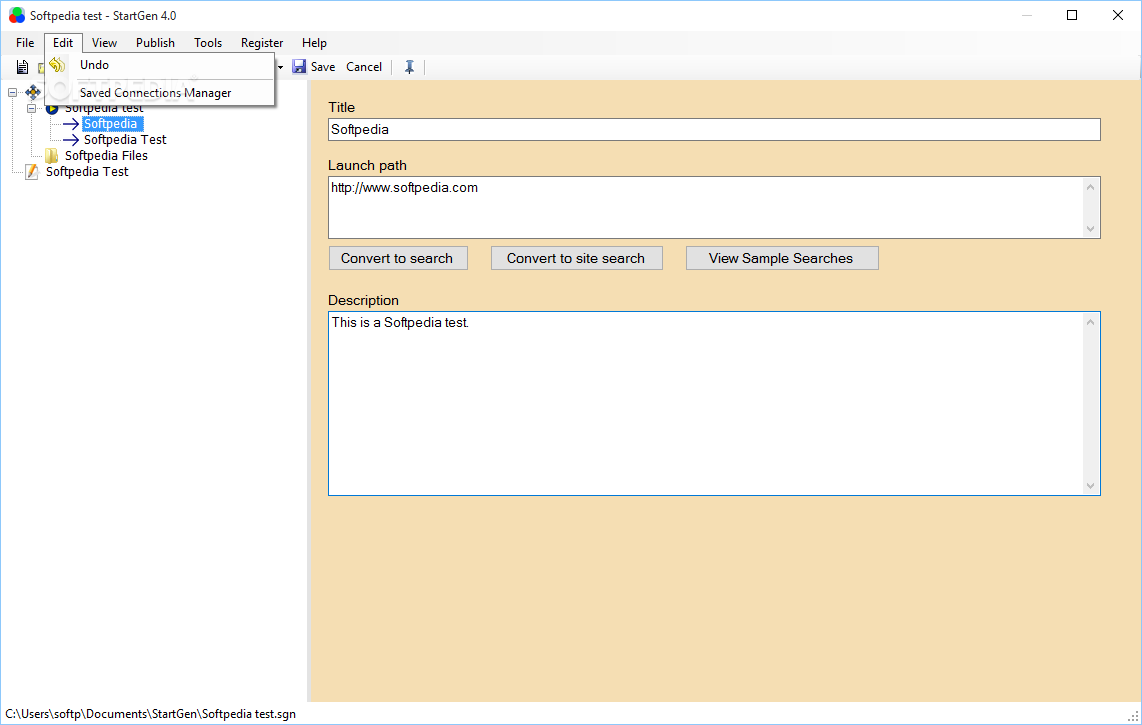
Task: Click the window resize grip corner
Action: 1133,716
